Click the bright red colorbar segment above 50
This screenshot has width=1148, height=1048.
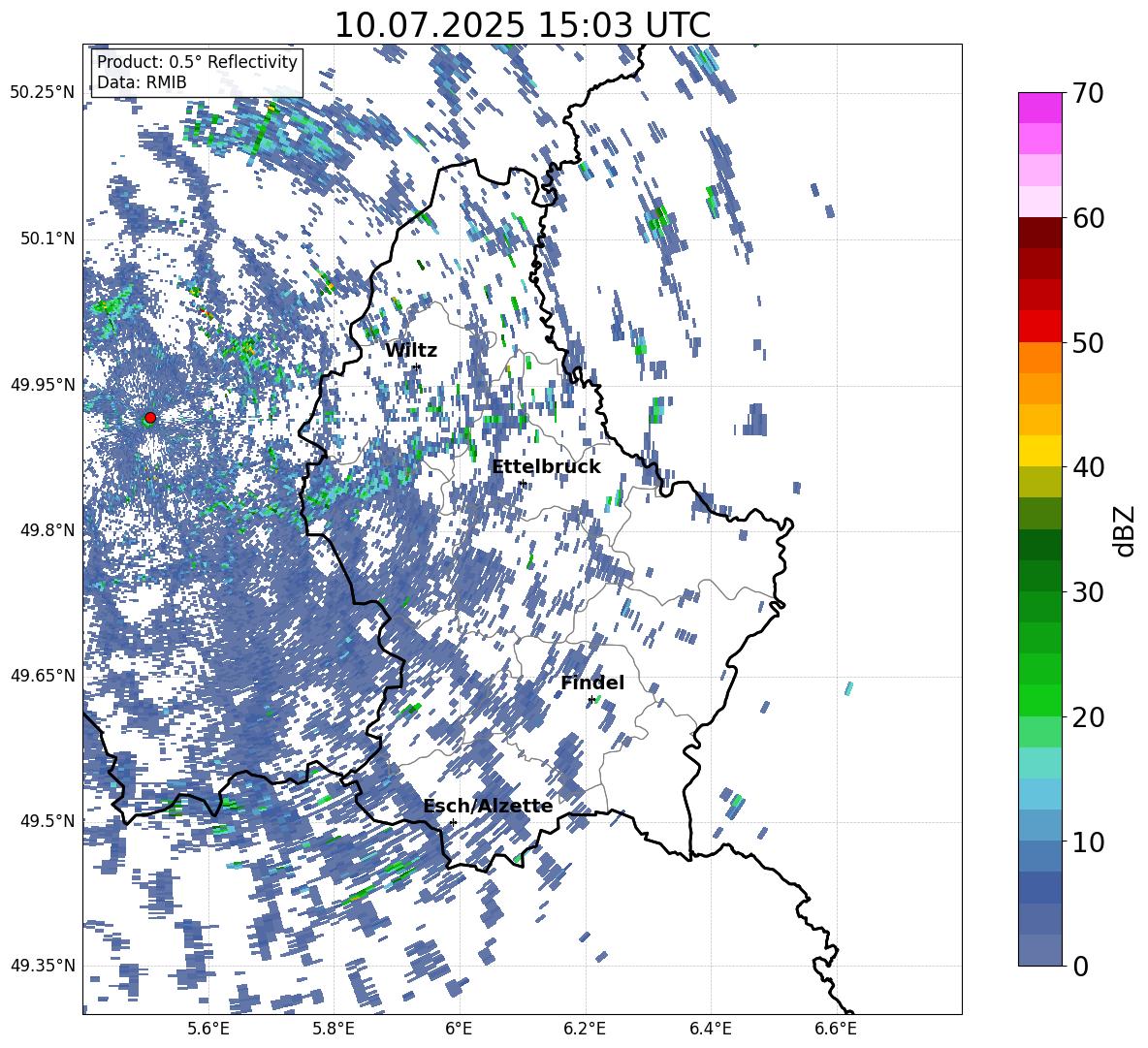pyautogui.click(x=1039, y=327)
